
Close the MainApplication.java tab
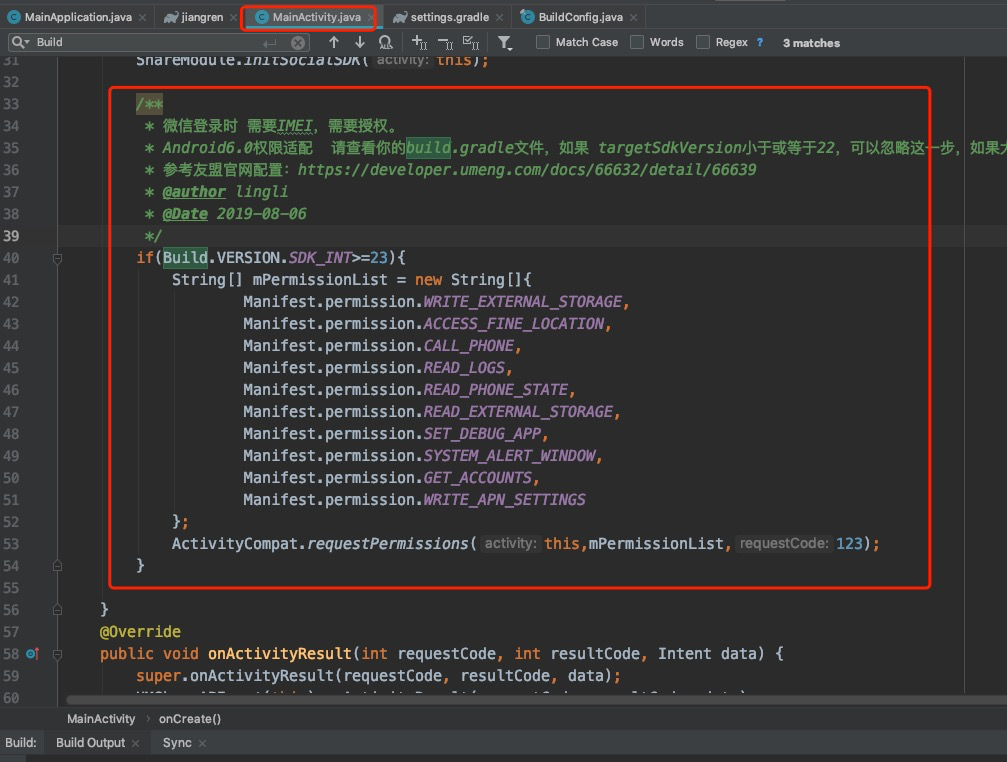(143, 17)
